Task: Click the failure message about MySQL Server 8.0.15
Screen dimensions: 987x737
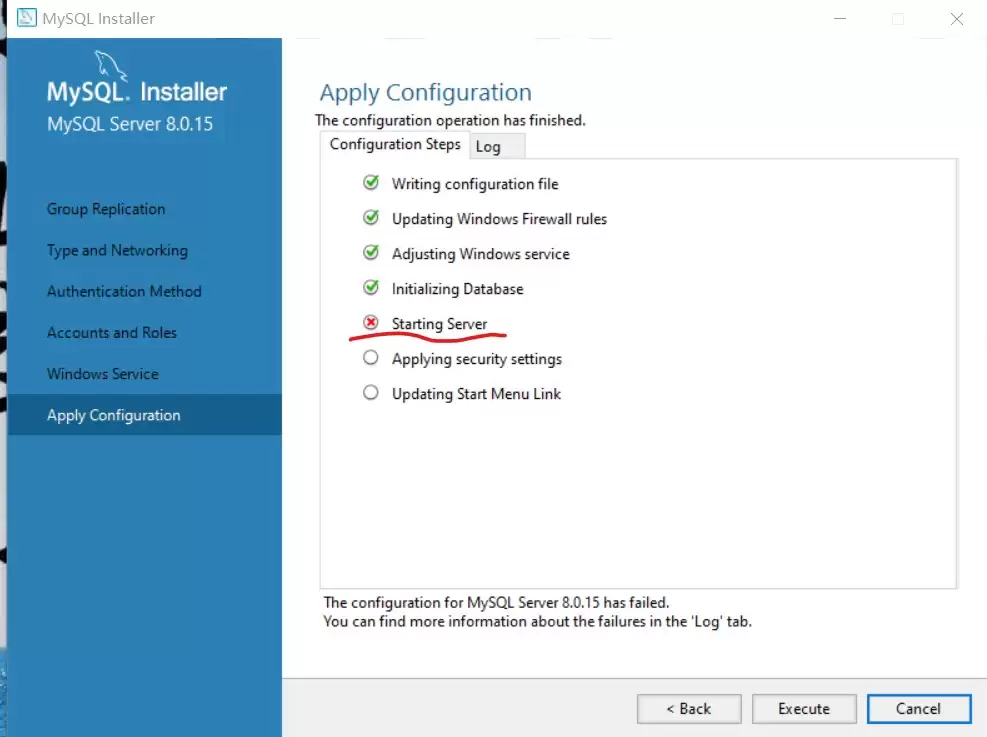Action: 495,602
